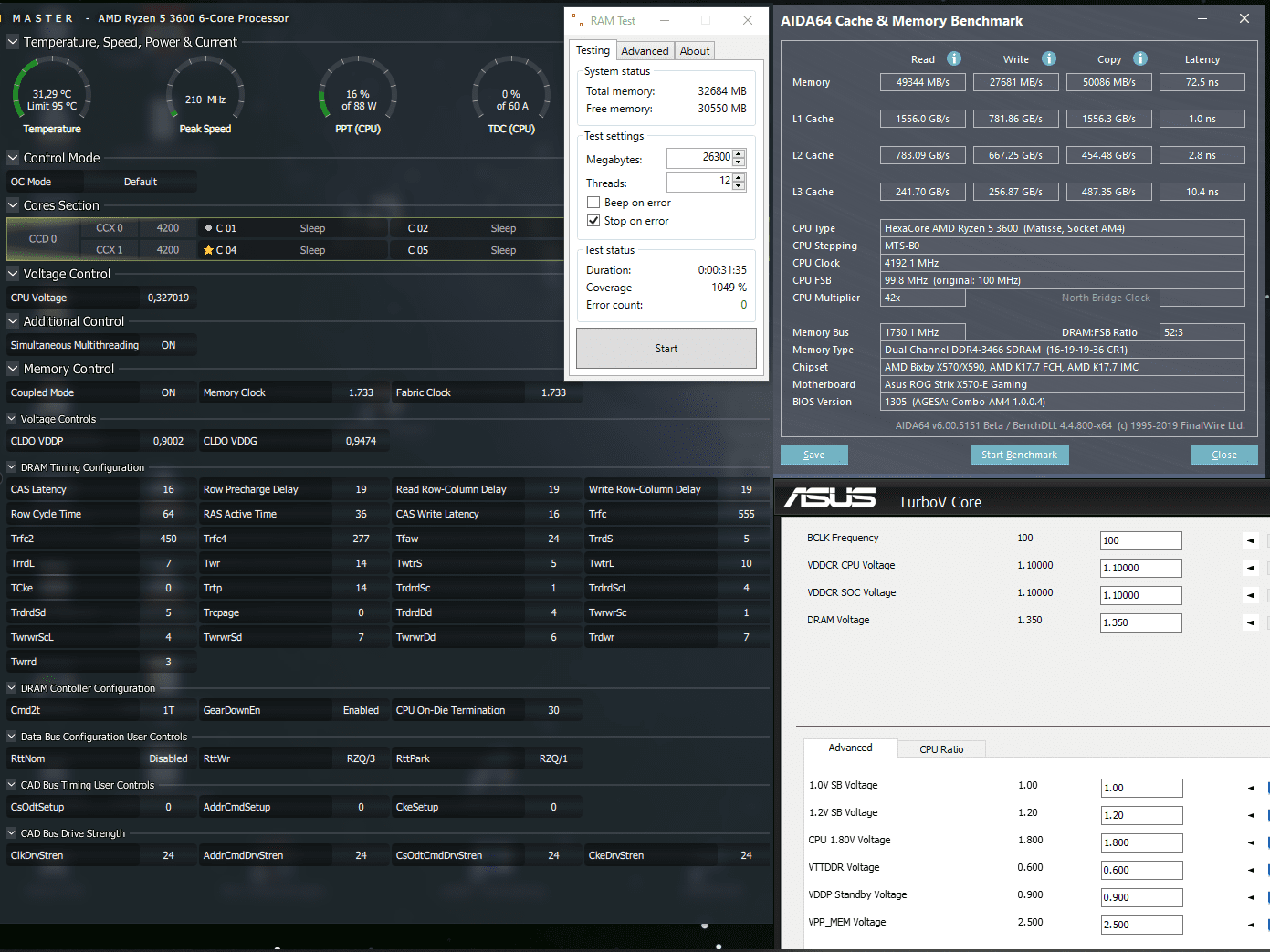
Task: Click the arrow icon on DRAM Voltage row
Action: 1251,622
